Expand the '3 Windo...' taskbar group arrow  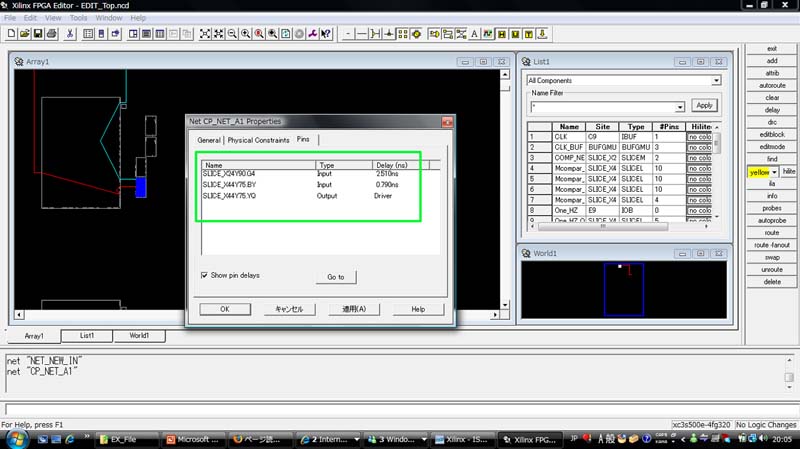423,439
